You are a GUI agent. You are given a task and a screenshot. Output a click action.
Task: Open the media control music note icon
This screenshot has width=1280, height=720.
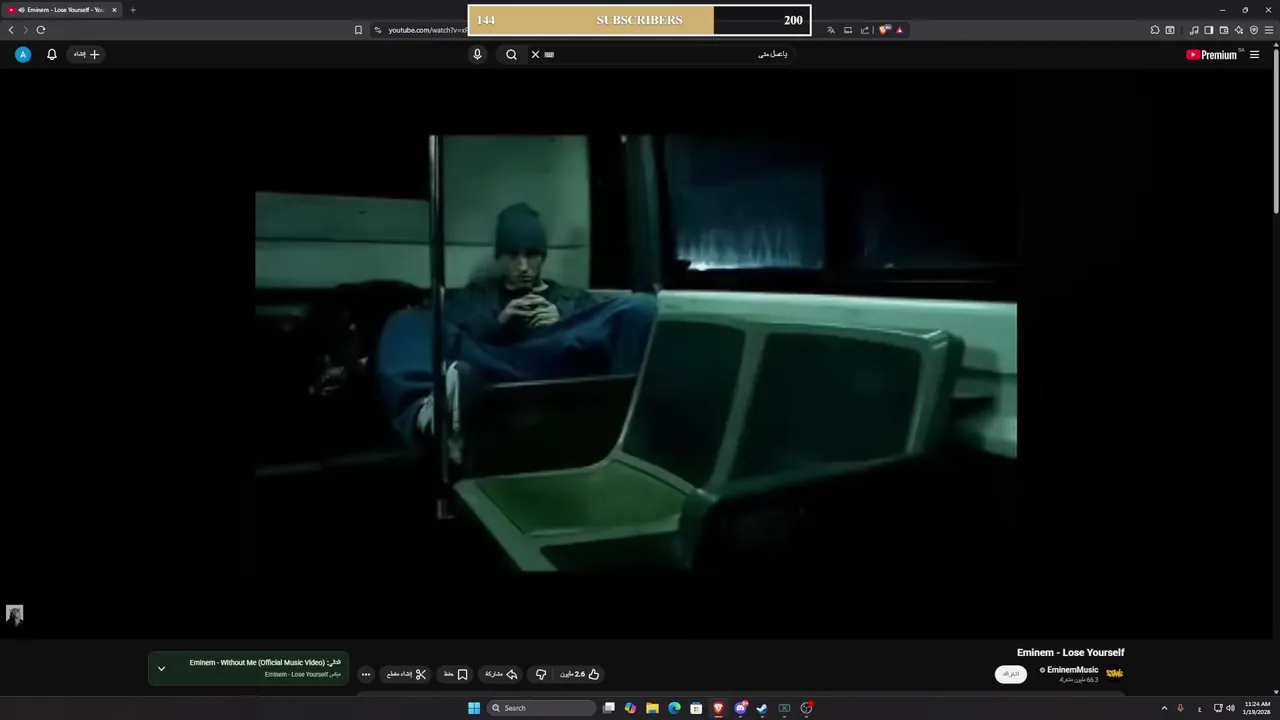(1194, 30)
